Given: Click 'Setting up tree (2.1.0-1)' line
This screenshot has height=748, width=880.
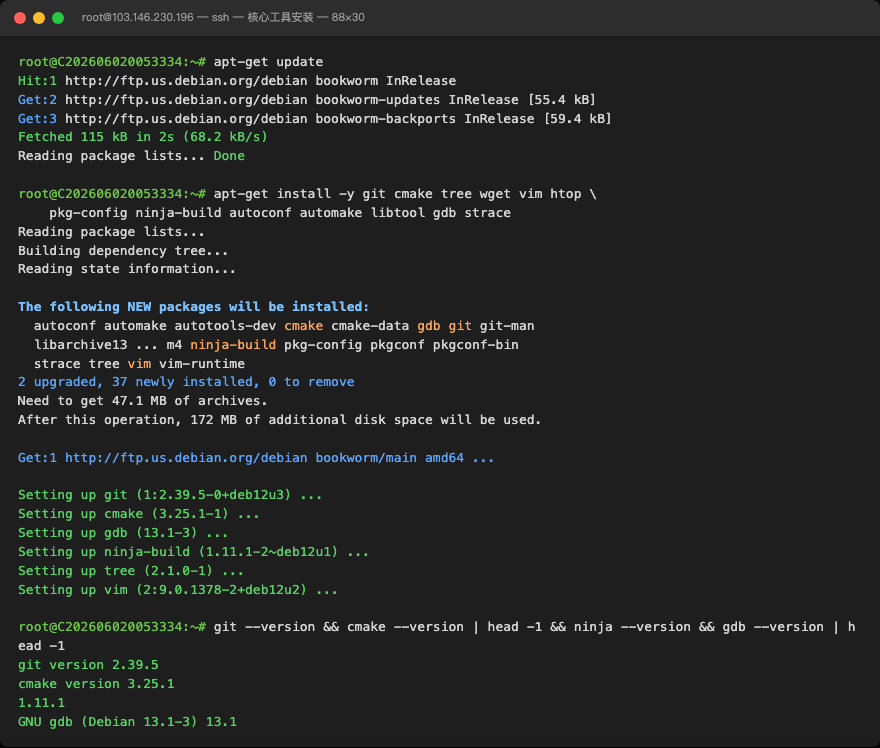Looking at the screenshot, I should [x=131, y=571].
